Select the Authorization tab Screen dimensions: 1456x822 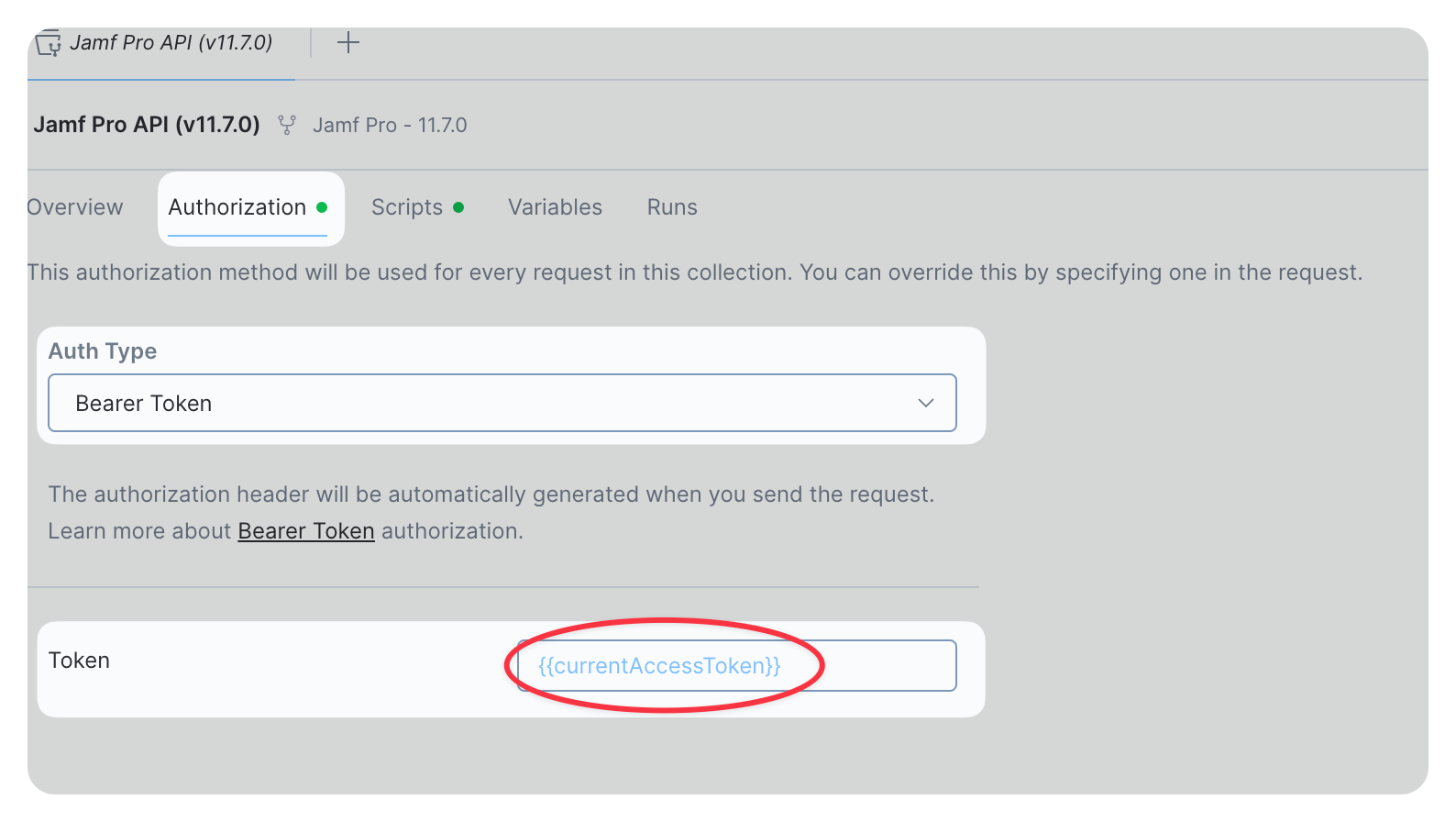(x=237, y=207)
